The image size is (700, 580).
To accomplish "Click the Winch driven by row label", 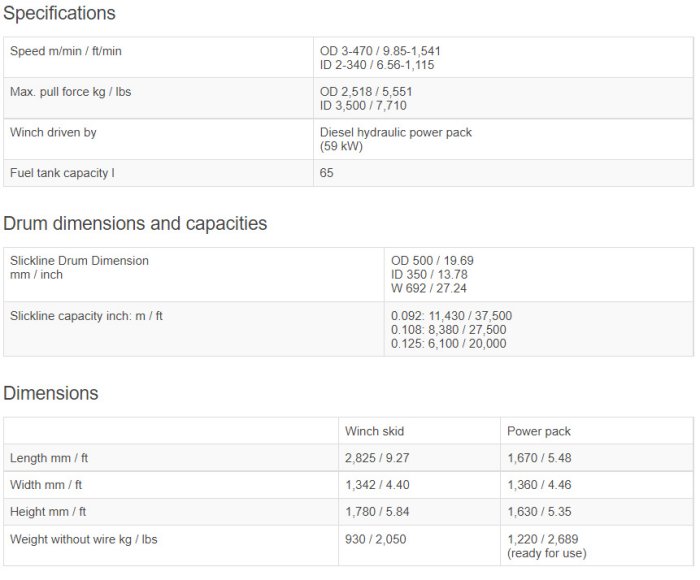I will [x=53, y=132].
